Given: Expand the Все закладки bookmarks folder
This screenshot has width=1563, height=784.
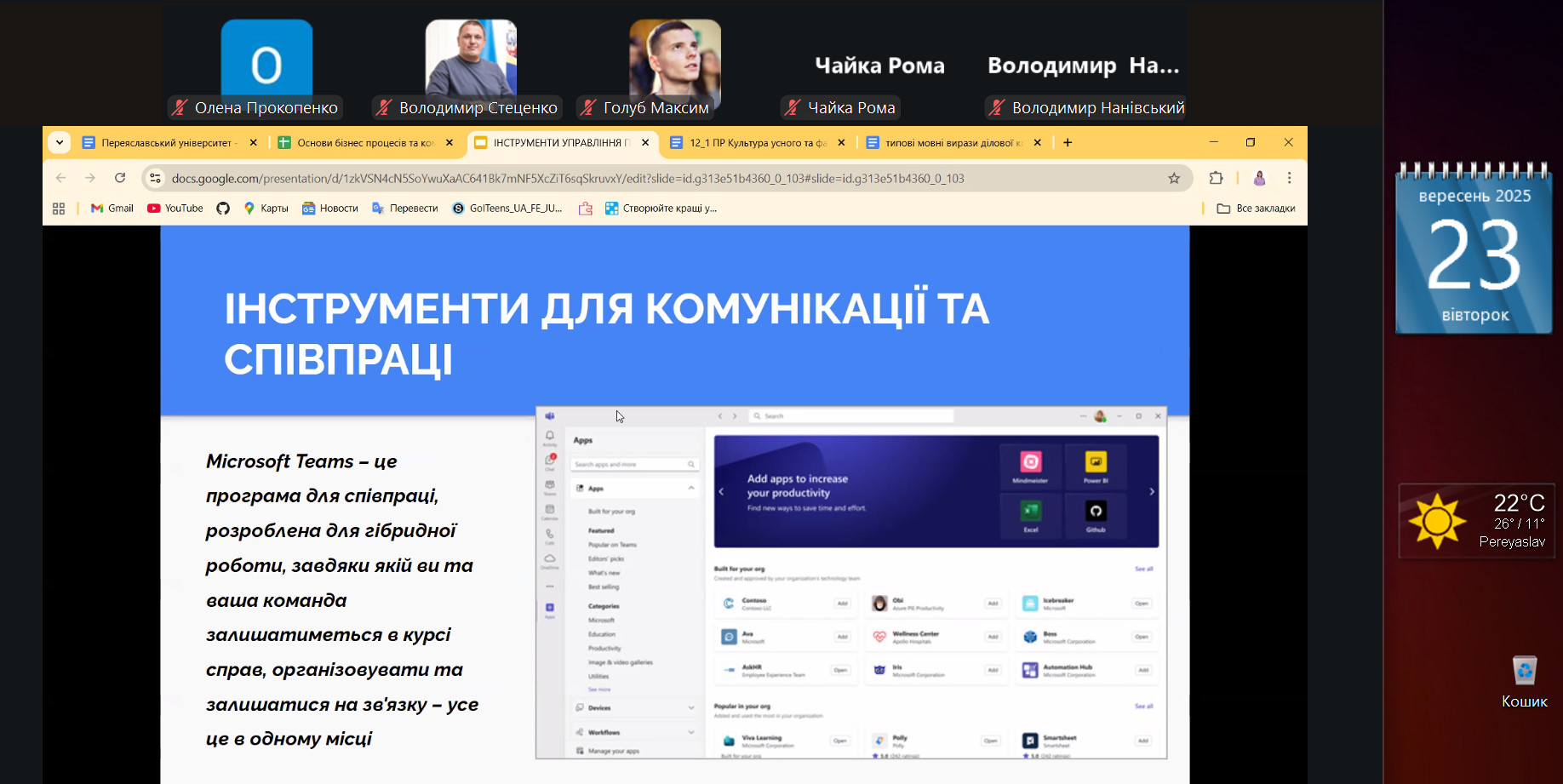Looking at the screenshot, I should [x=1256, y=209].
